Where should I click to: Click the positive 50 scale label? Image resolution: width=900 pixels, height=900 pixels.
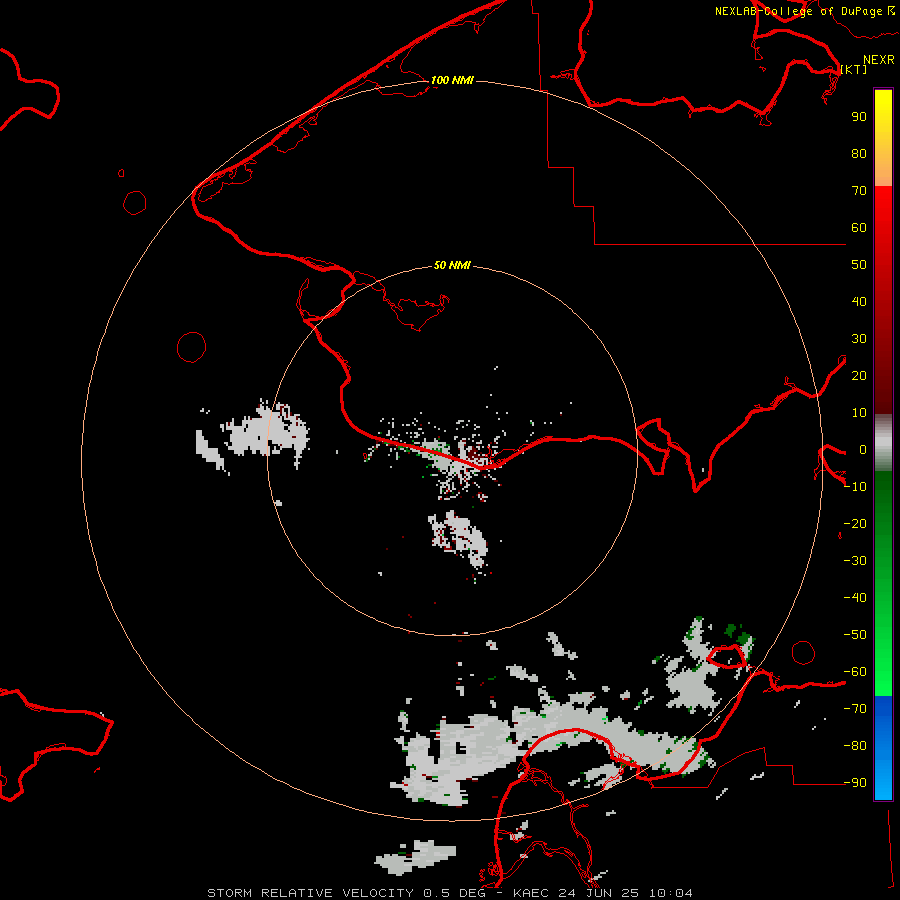(859, 265)
